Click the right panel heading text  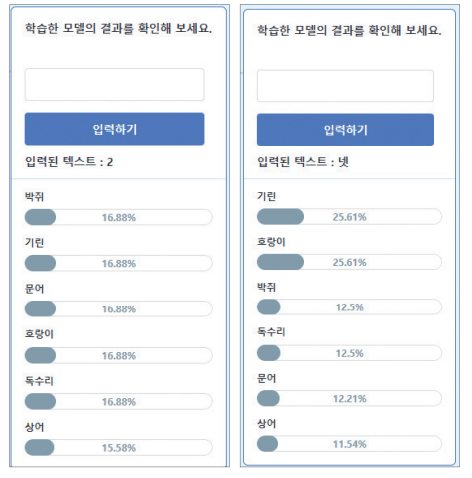349,30
